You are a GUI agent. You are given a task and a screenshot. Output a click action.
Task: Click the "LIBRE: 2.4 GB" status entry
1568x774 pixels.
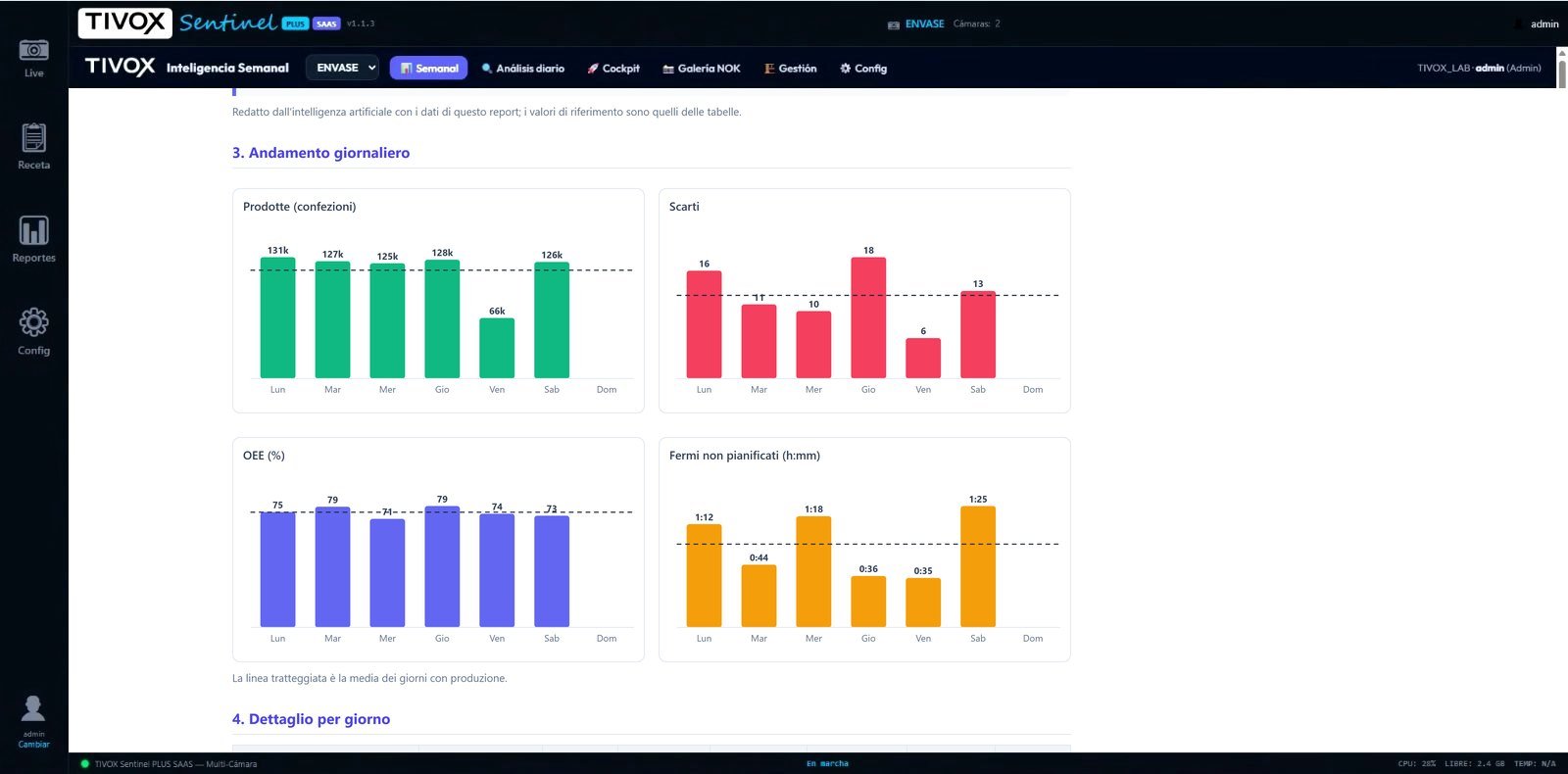pyautogui.click(x=1474, y=764)
